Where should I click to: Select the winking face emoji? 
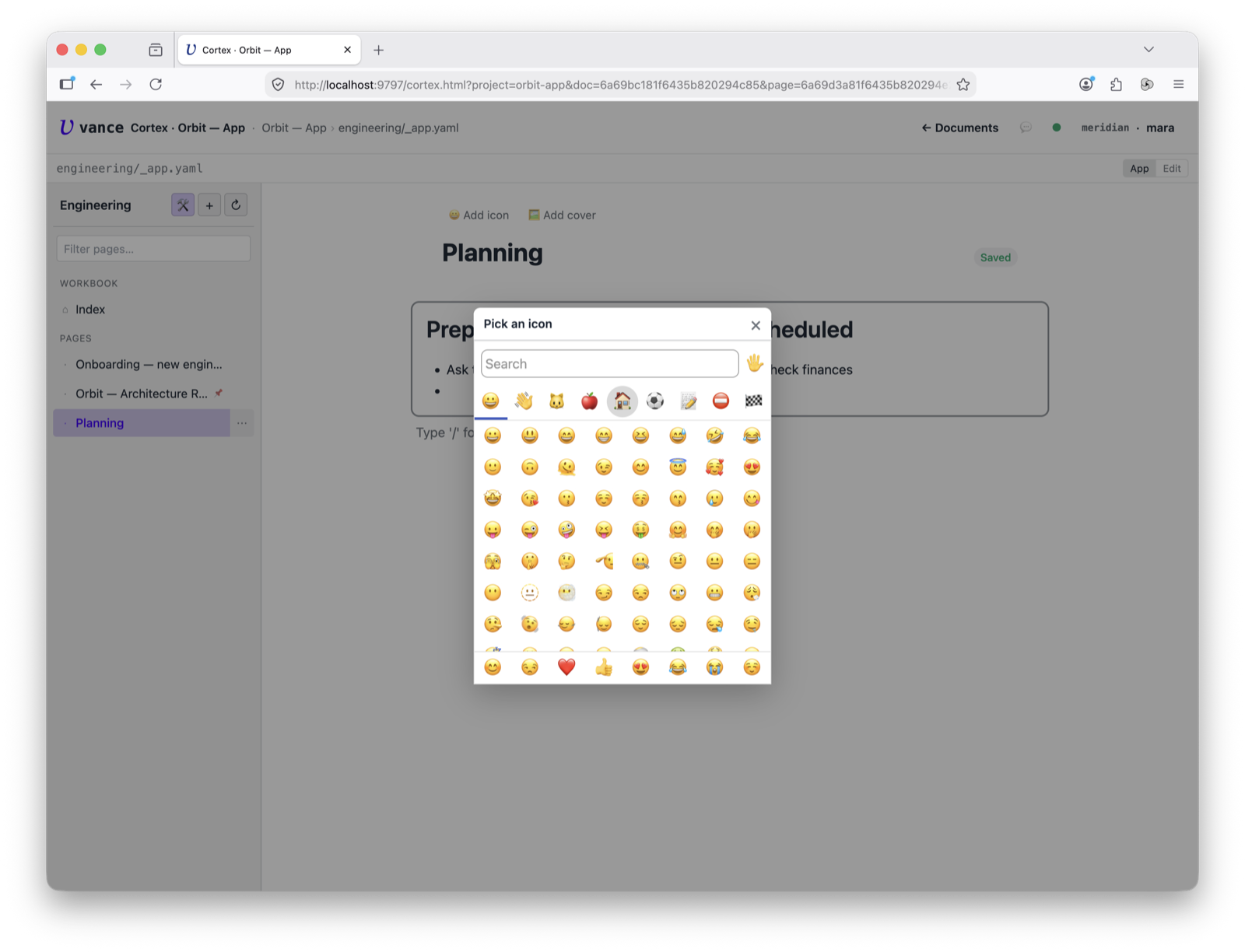pyautogui.click(x=604, y=467)
